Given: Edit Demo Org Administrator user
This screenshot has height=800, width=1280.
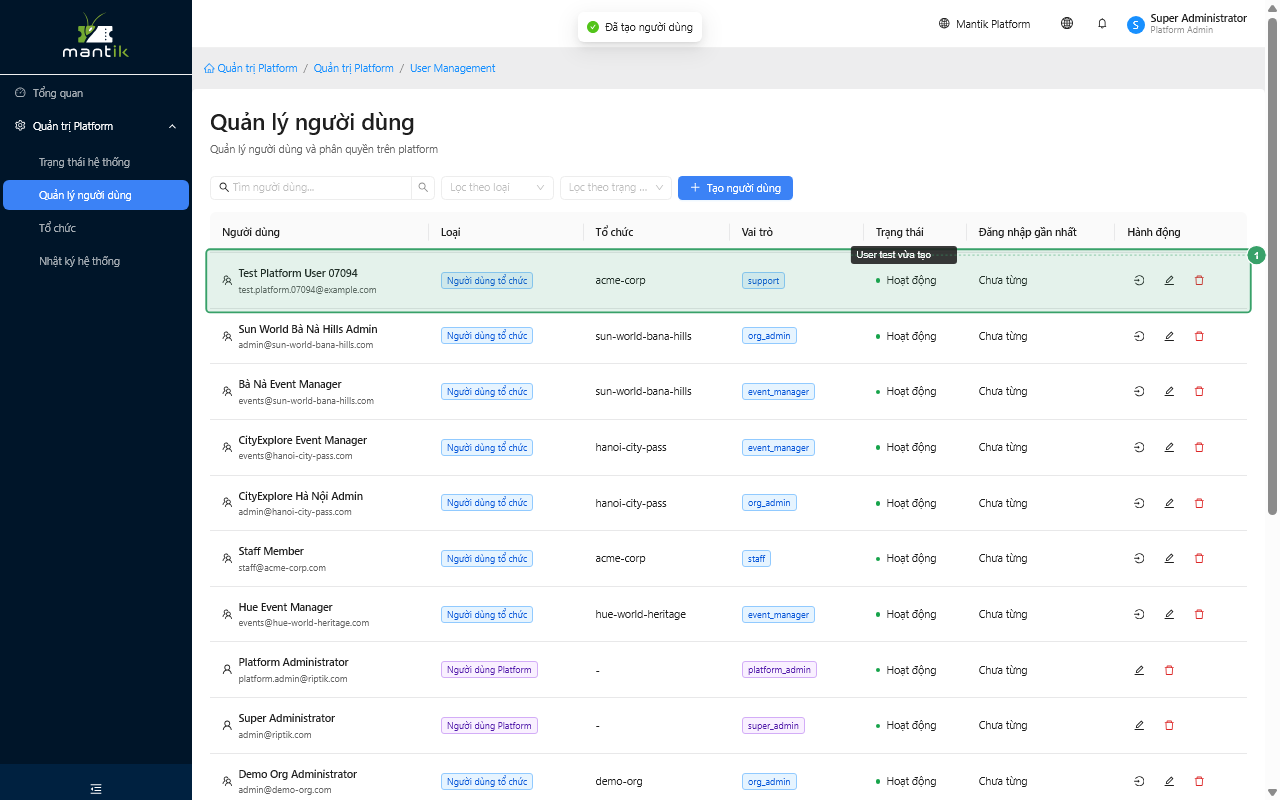Looking at the screenshot, I should coord(1169,781).
